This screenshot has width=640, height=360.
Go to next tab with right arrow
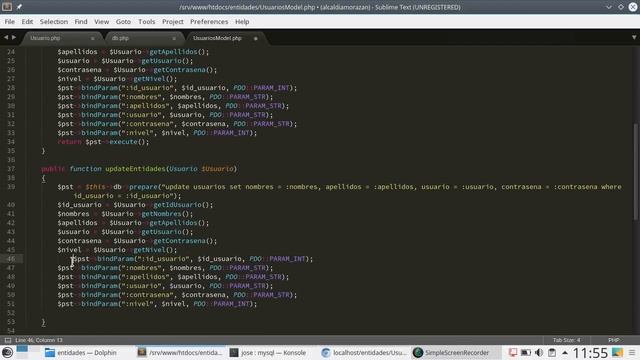14,38
